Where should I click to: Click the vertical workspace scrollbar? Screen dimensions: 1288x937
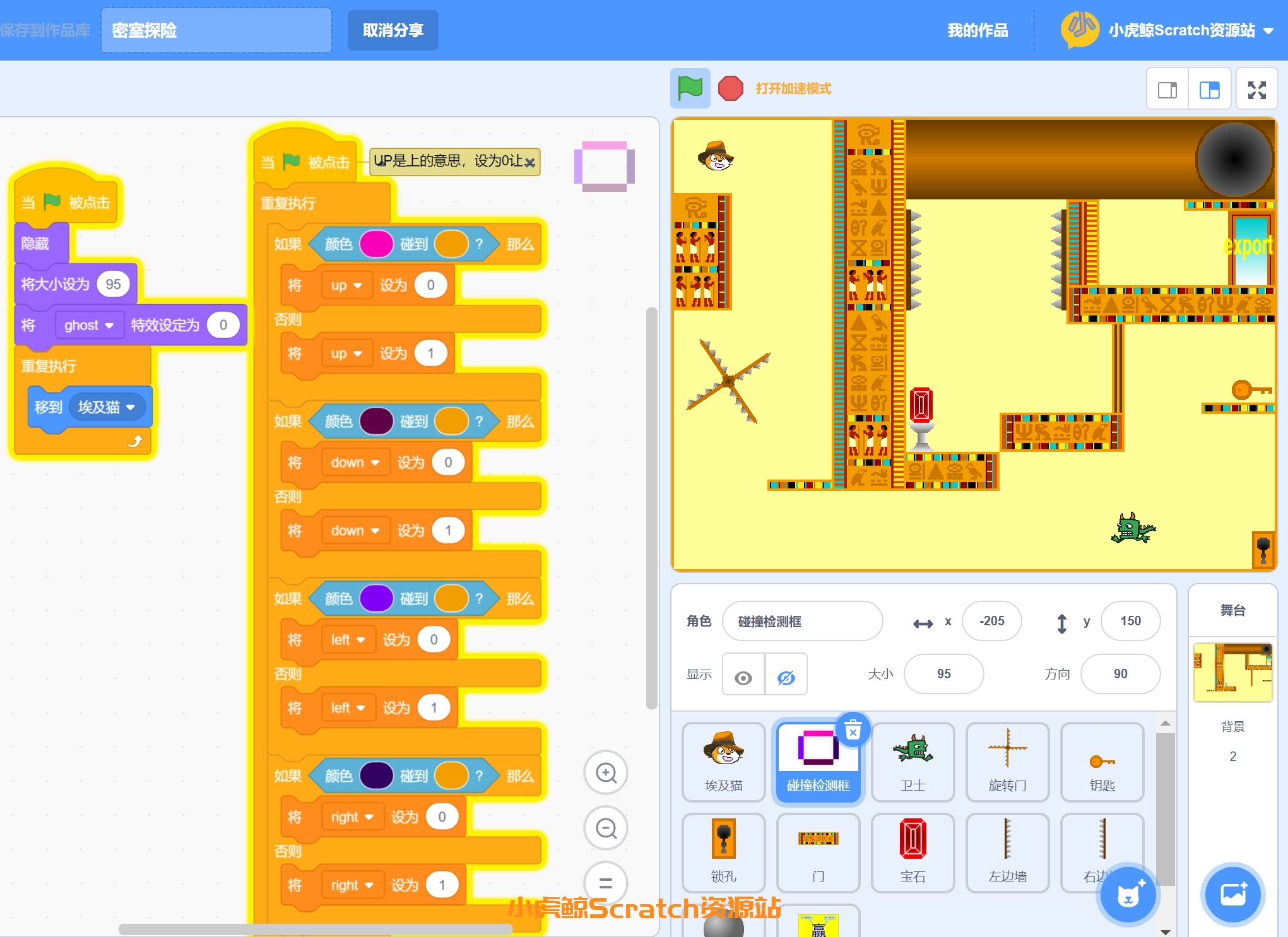651,508
